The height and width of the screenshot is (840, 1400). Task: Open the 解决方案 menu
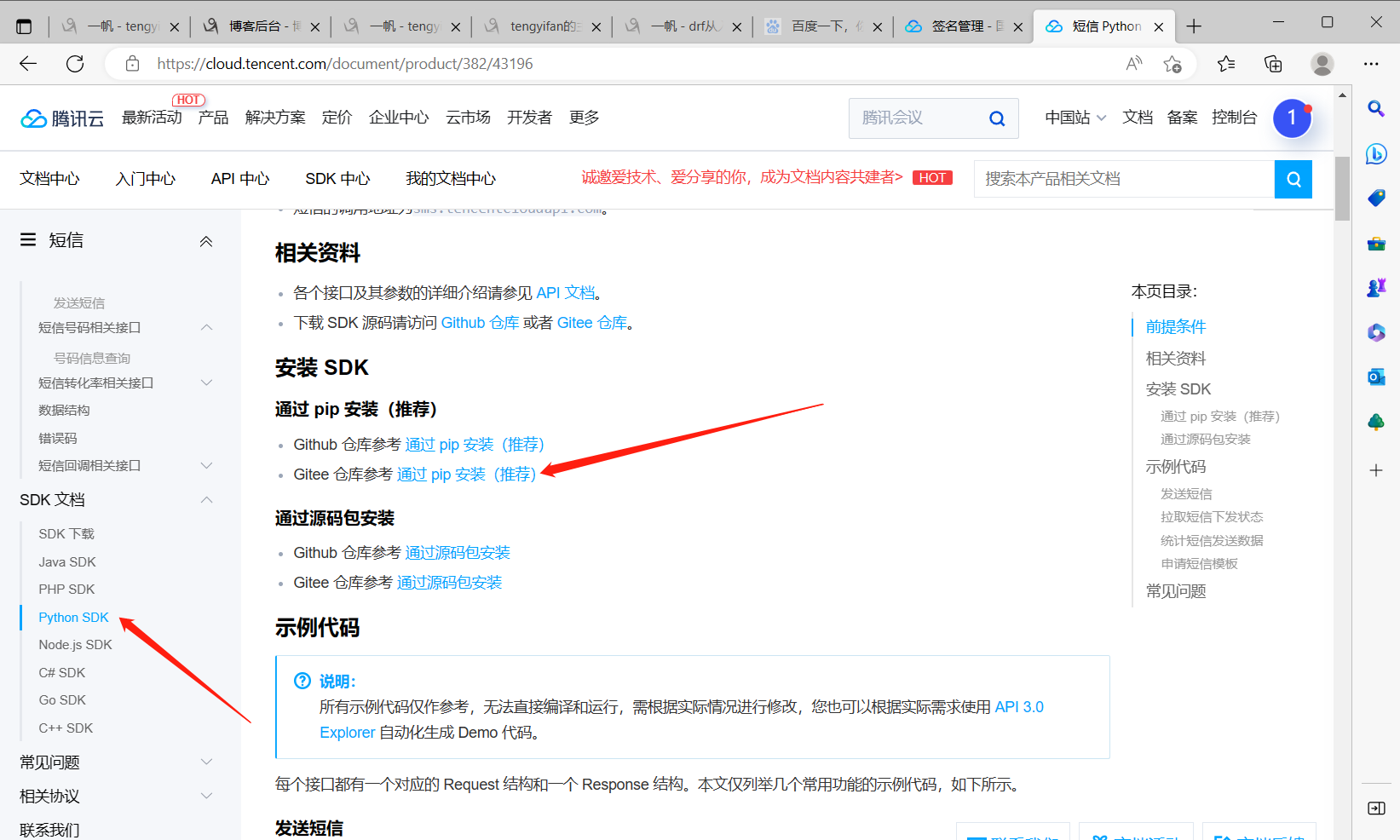point(275,118)
